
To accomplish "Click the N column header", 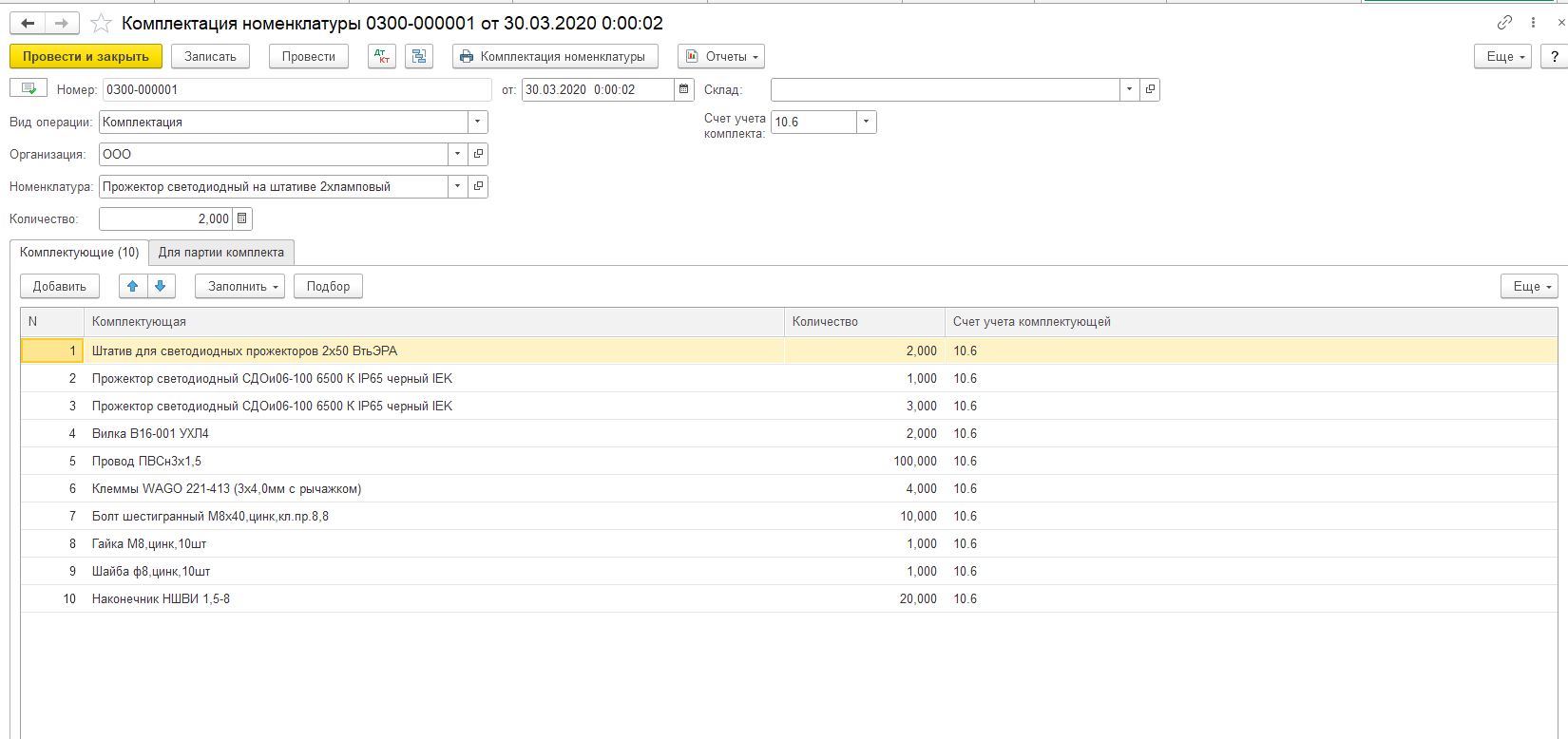I will pyautogui.click(x=52, y=322).
